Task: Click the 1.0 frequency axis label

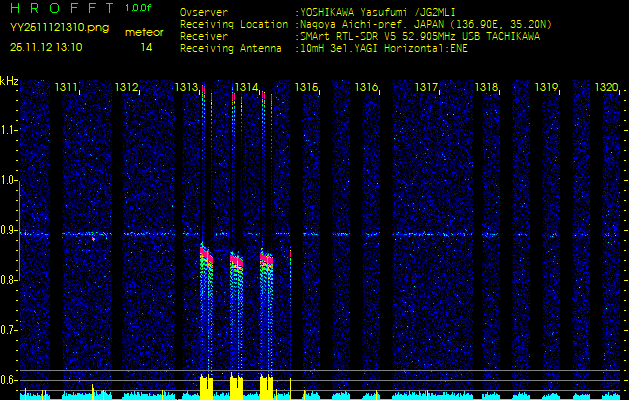Action: pyautogui.click(x=9, y=180)
